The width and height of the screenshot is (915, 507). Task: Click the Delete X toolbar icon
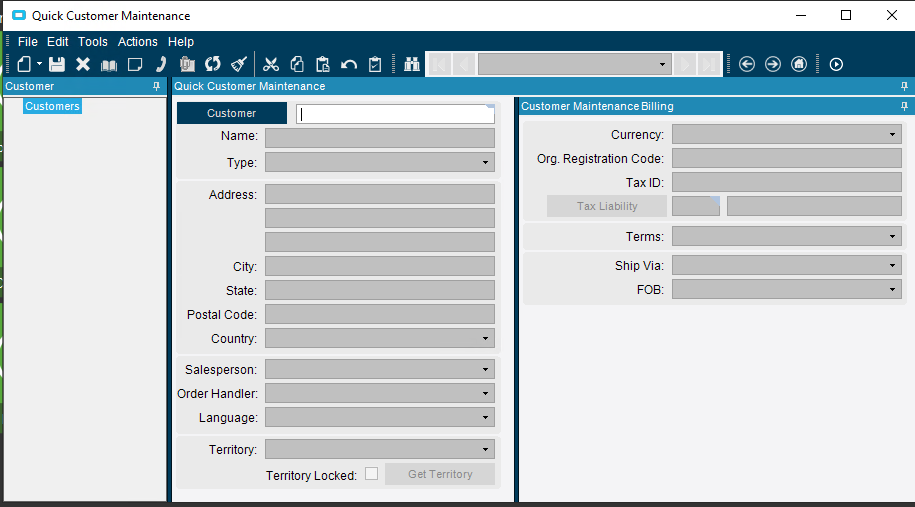point(83,64)
